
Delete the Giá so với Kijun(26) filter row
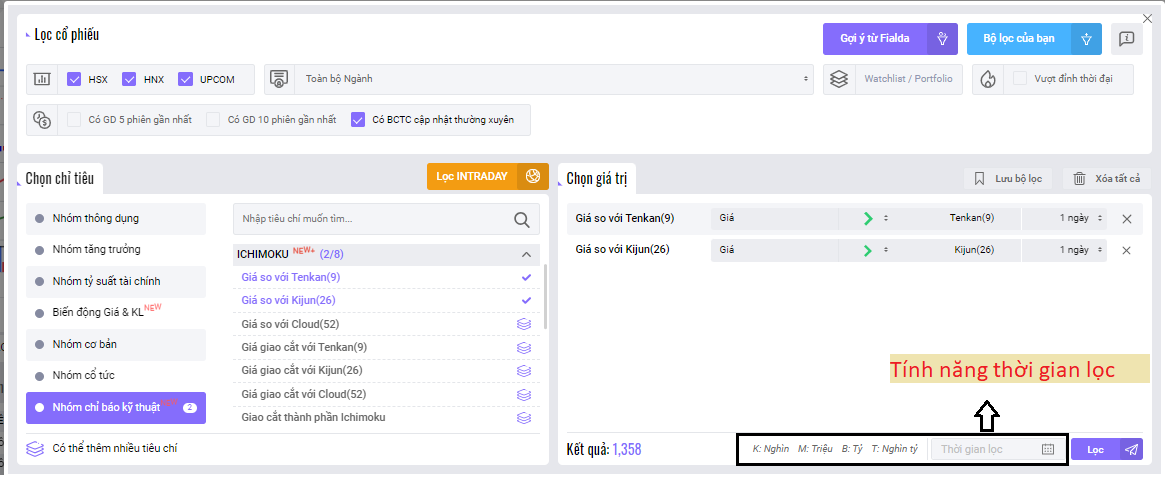tap(1126, 250)
